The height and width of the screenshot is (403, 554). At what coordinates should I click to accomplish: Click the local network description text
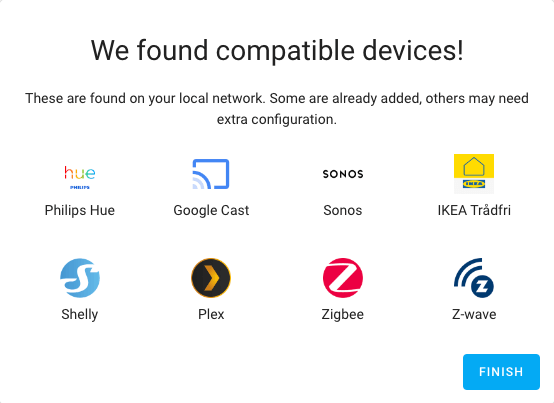coord(277,109)
